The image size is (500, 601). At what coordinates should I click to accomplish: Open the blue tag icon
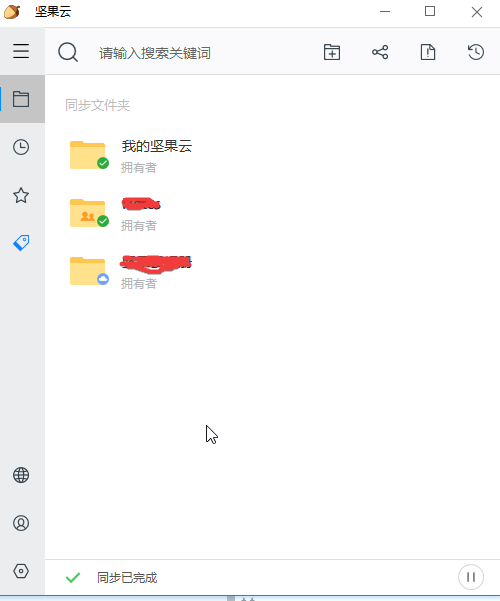tap(21, 243)
